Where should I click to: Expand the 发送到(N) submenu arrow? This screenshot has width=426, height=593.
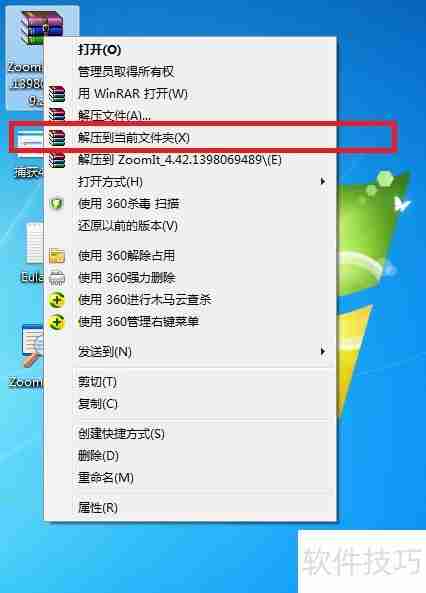pos(323,352)
